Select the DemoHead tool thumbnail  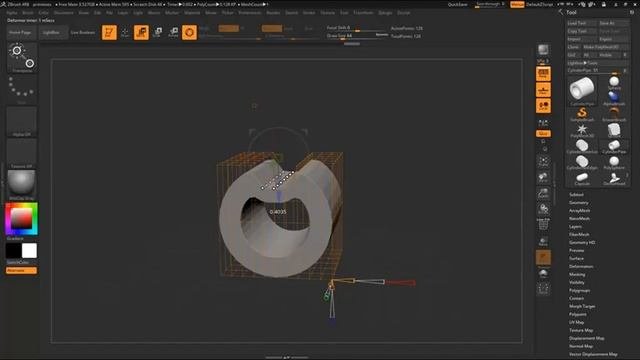tap(614, 178)
